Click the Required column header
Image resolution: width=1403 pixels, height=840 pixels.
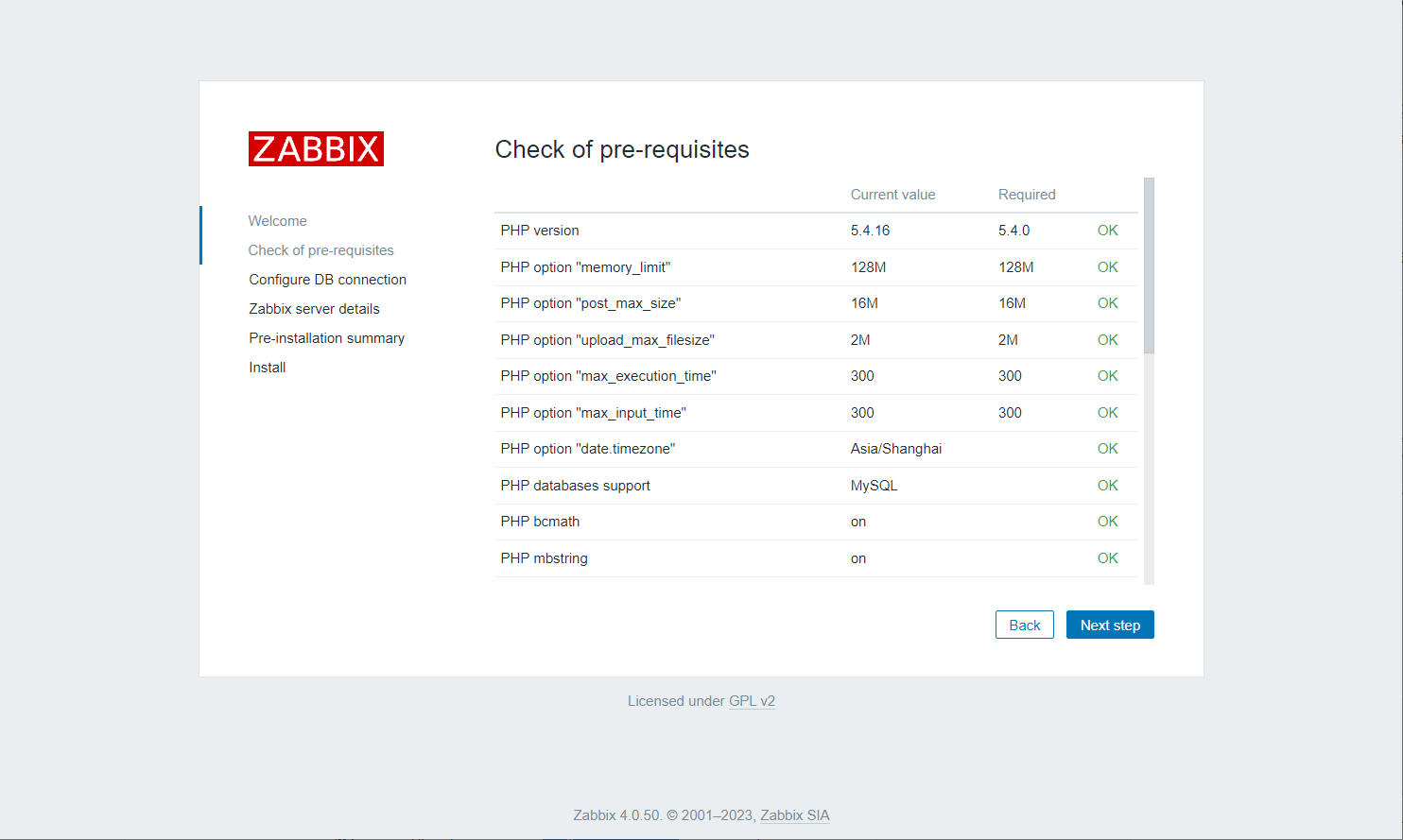[1026, 195]
